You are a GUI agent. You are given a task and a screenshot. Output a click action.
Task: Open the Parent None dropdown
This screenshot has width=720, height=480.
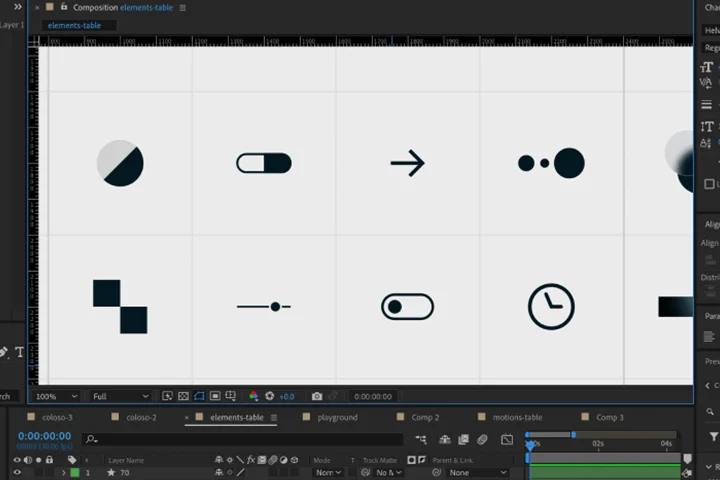(478, 473)
